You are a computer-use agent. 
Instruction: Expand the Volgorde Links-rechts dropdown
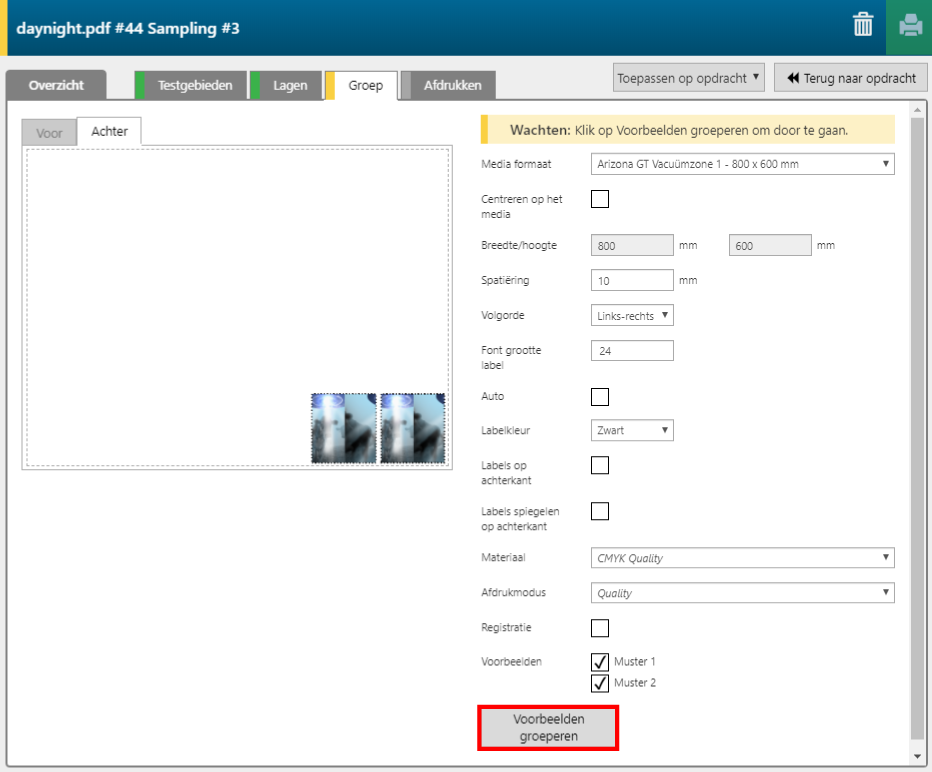[632, 315]
